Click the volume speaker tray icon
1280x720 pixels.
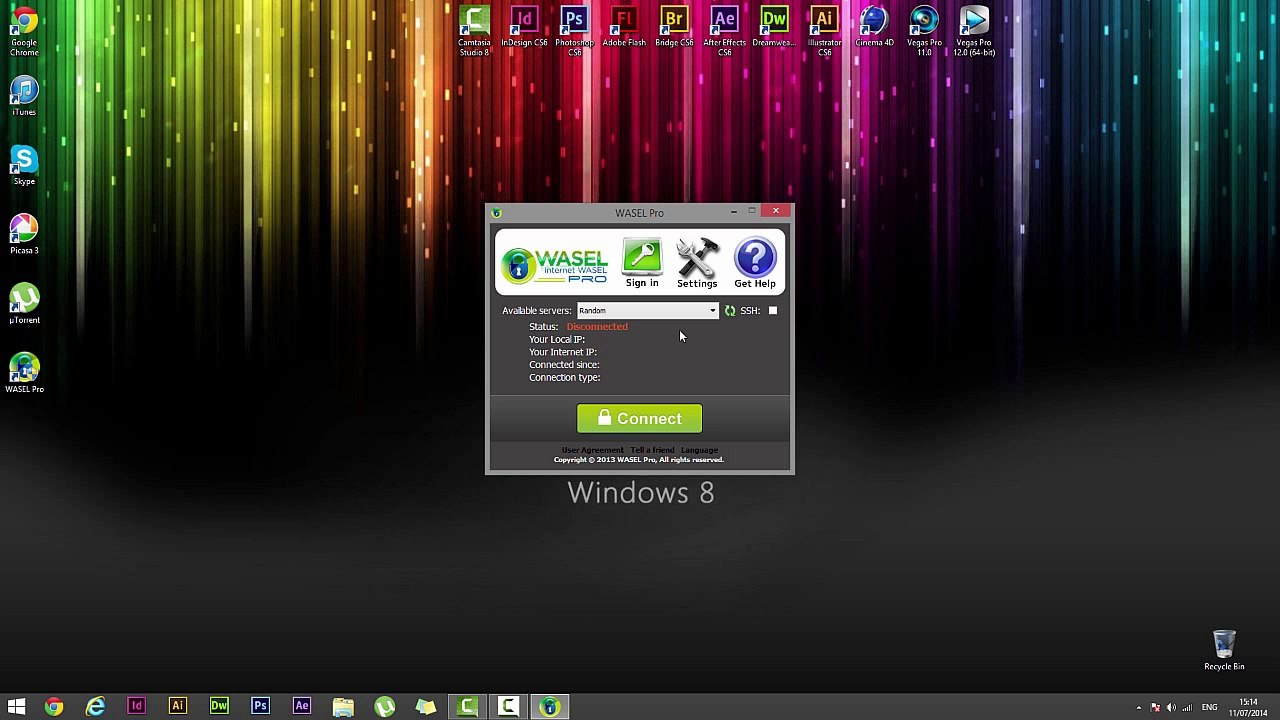tap(1171, 708)
